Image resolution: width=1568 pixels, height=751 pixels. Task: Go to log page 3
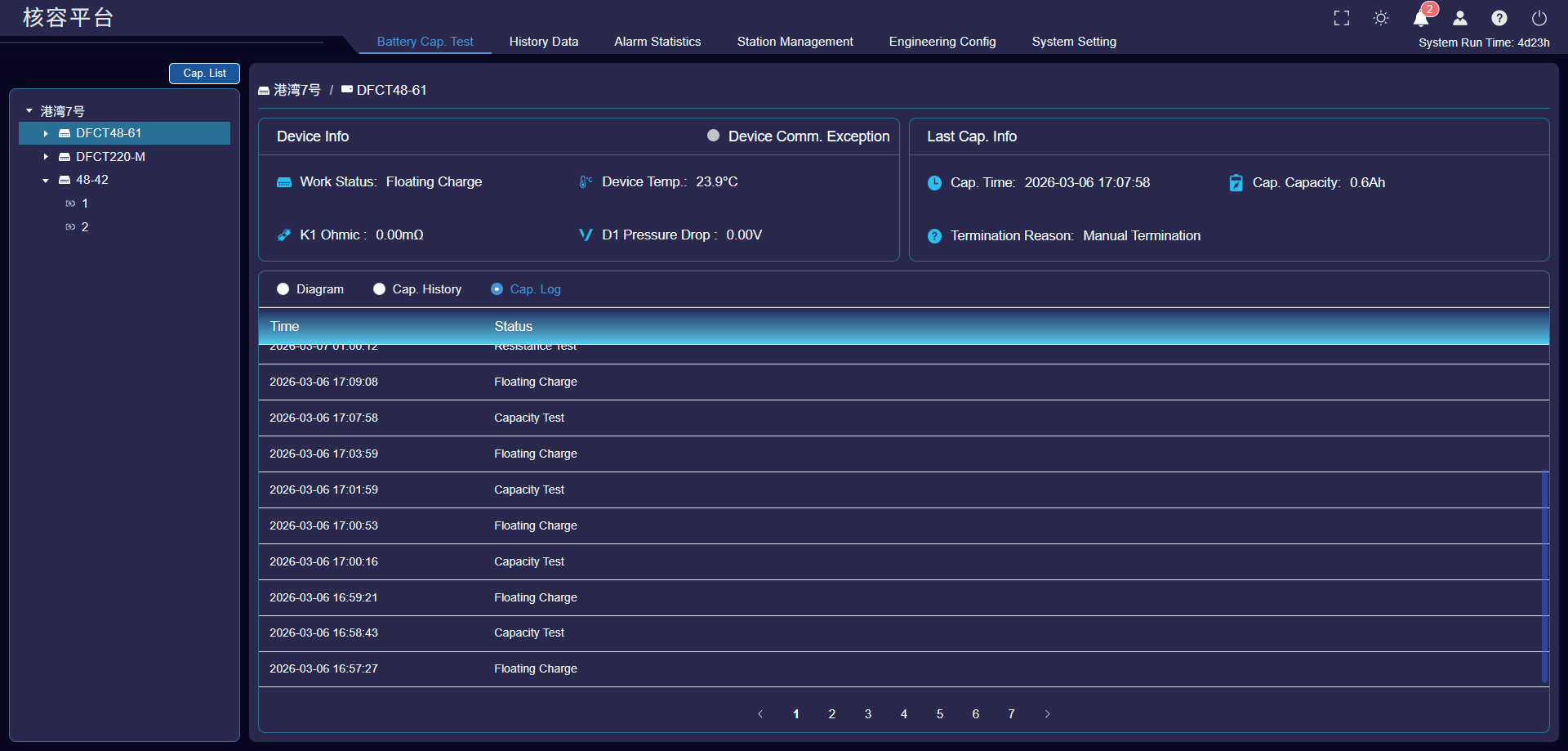click(868, 714)
